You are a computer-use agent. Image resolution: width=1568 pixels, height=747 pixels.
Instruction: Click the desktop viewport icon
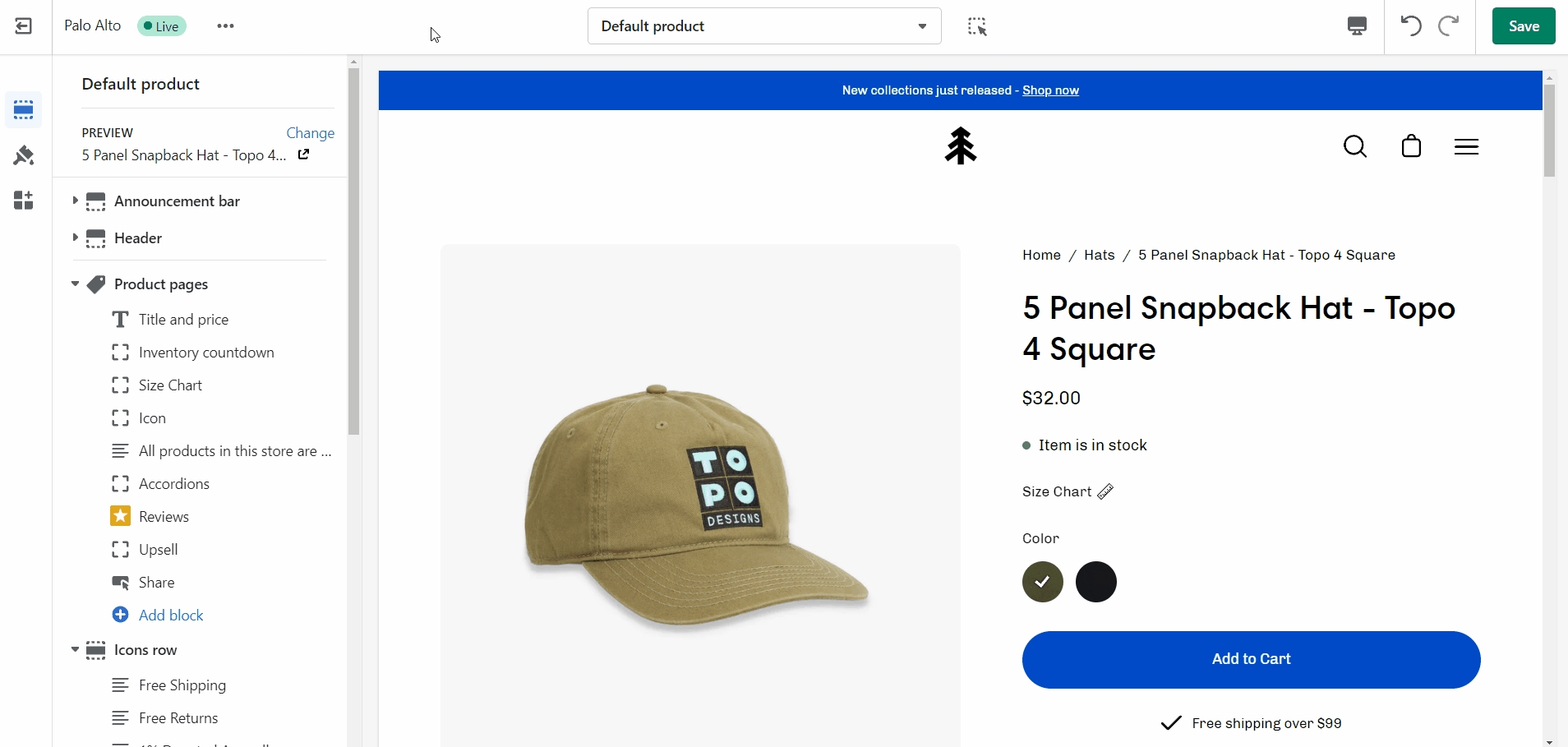(1357, 26)
